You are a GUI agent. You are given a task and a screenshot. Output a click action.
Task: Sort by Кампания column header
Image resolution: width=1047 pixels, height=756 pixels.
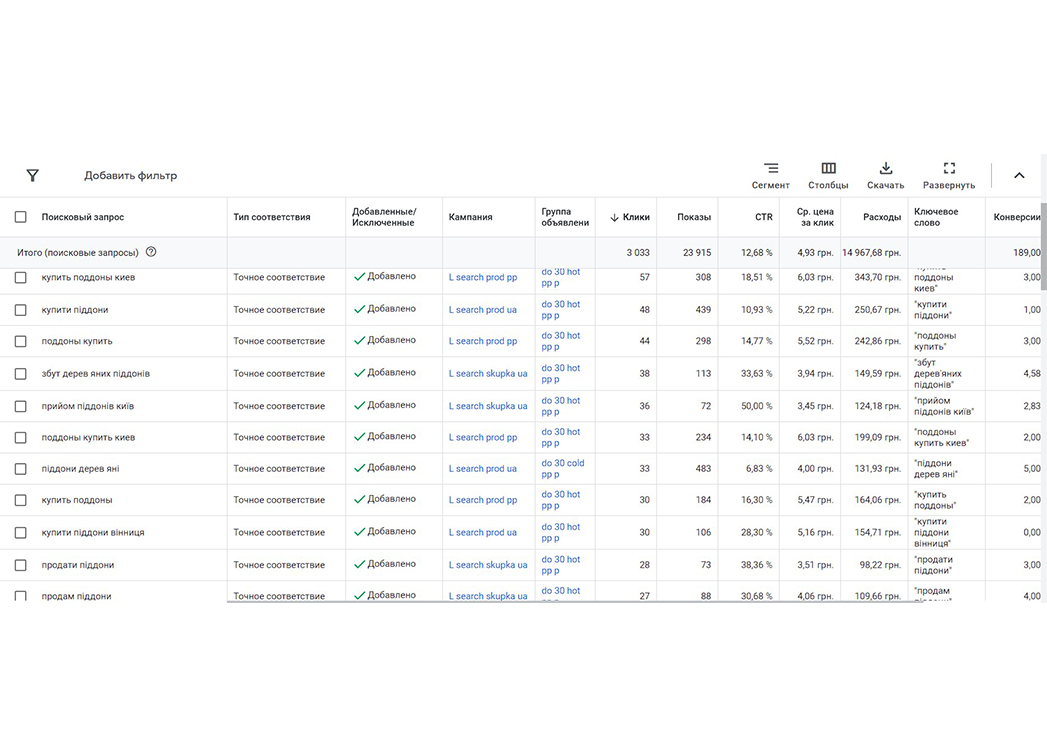click(x=470, y=217)
